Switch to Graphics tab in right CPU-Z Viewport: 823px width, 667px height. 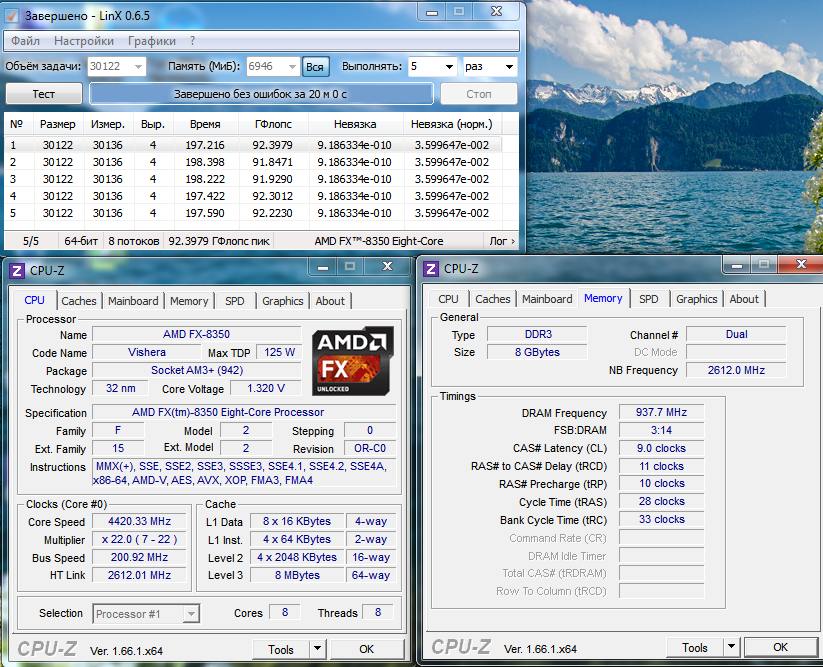[x=697, y=299]
